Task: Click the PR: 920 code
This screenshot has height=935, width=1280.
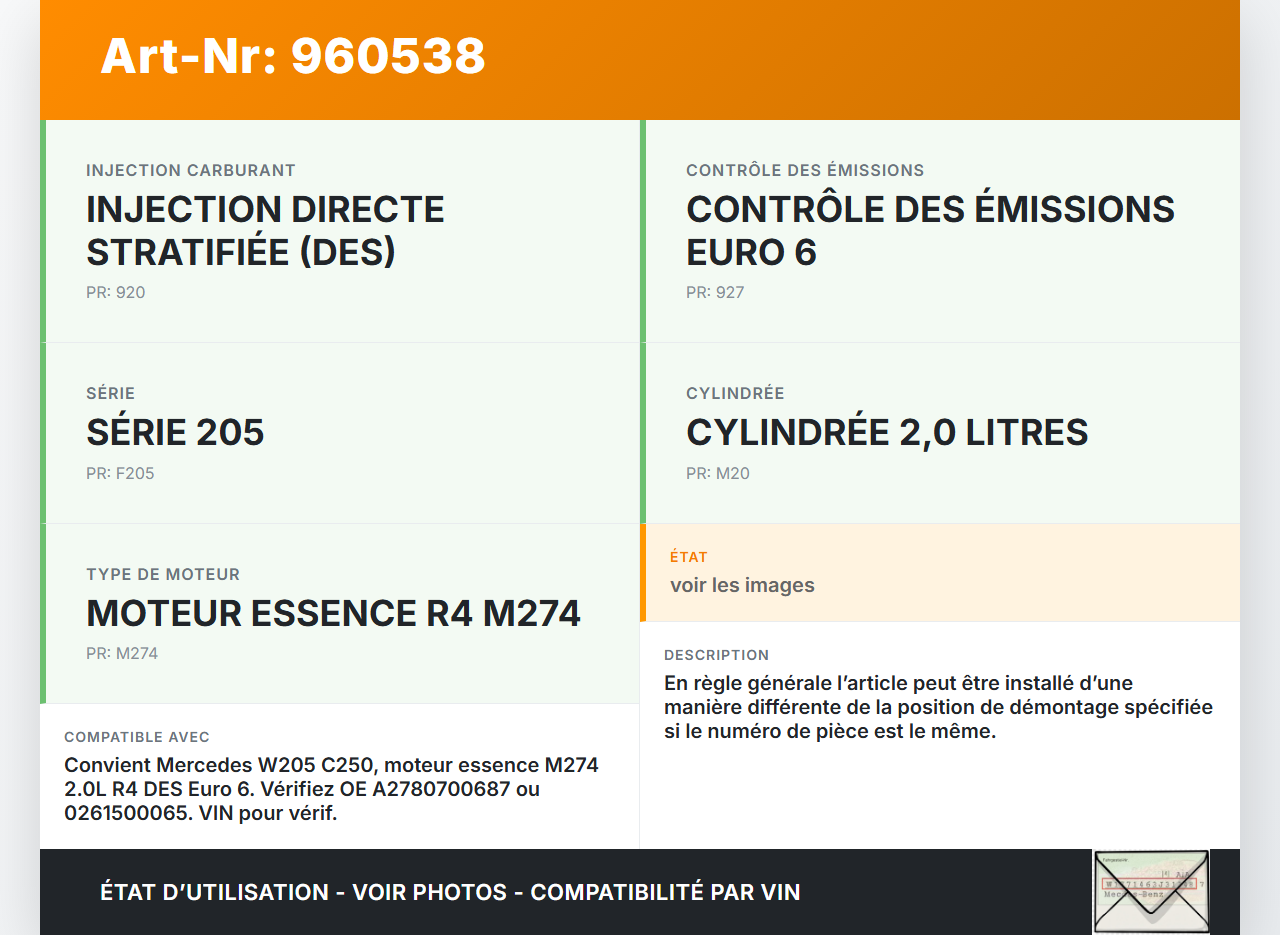Action: 115,293
